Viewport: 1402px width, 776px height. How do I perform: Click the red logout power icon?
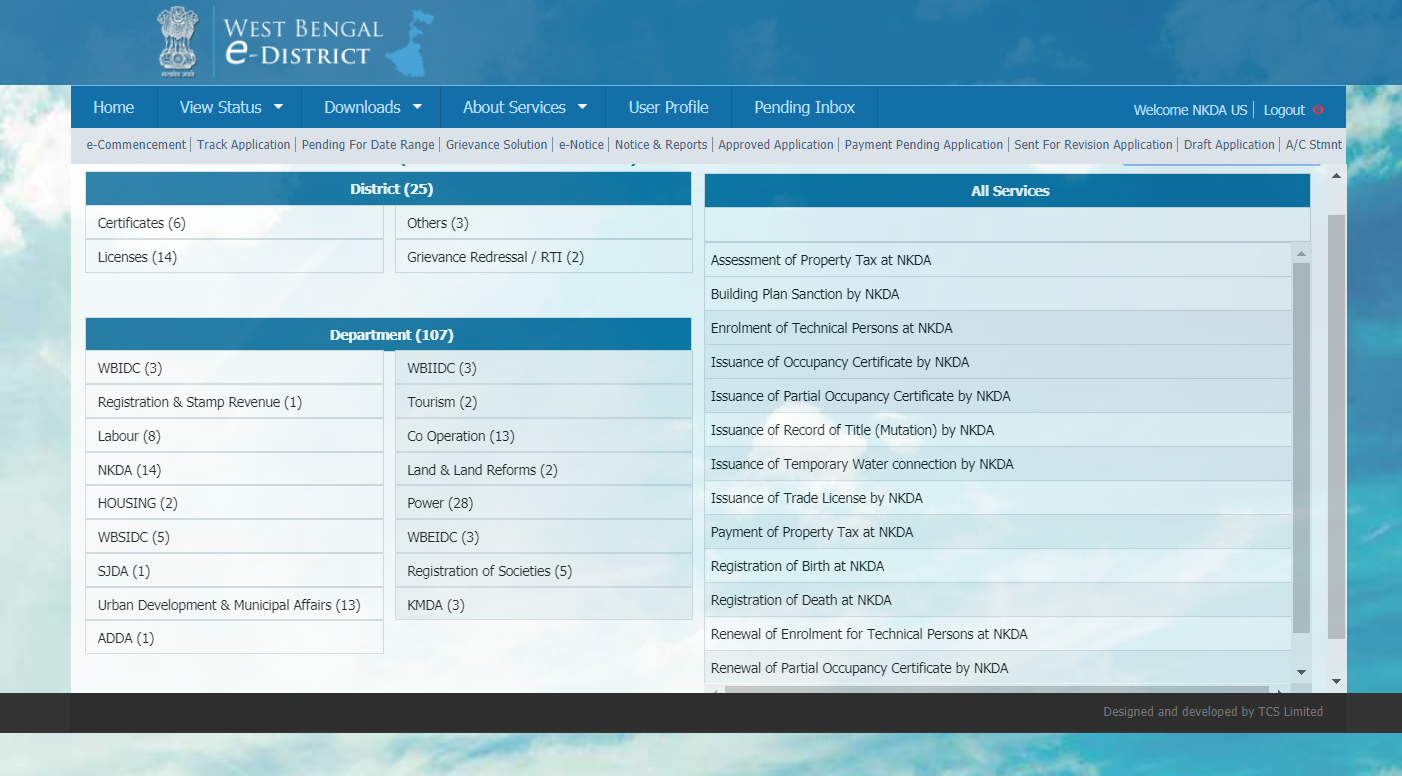(1318, 110)
